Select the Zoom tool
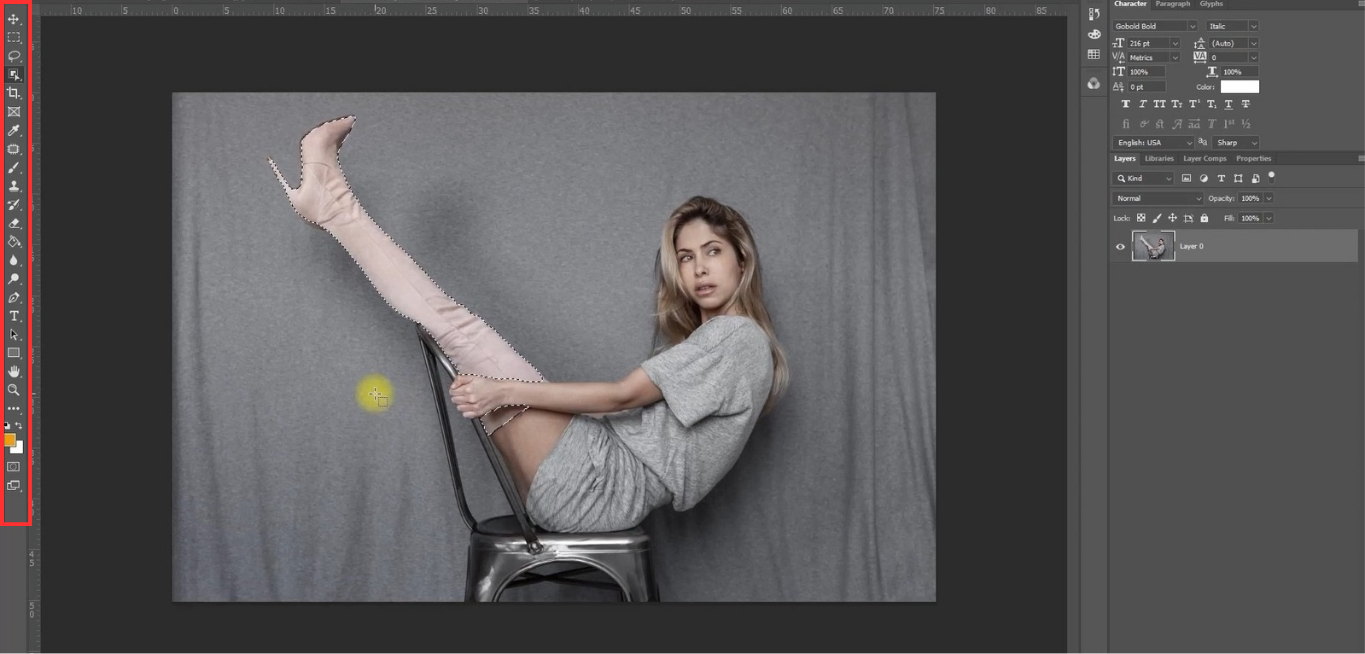Image resolution: width=1365 pixels, height=654 pixels. coord(14,390)
